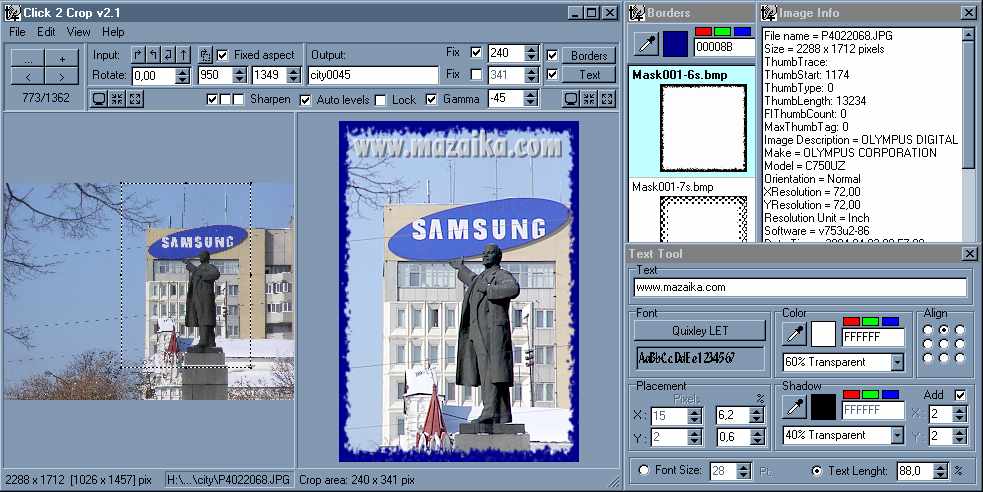Open the View menu
The height and width of the screenshot is (492, 983).
[x=78, y=31]
